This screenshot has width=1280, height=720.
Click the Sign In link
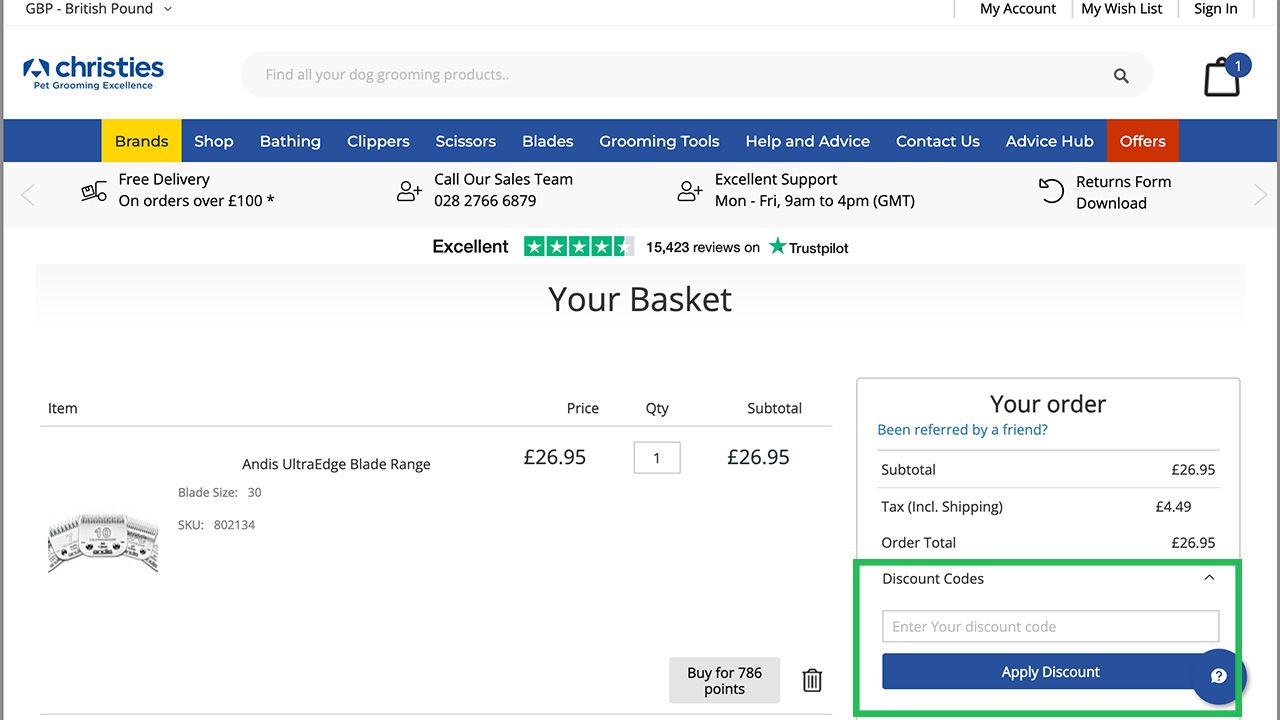coord(1216,9)
